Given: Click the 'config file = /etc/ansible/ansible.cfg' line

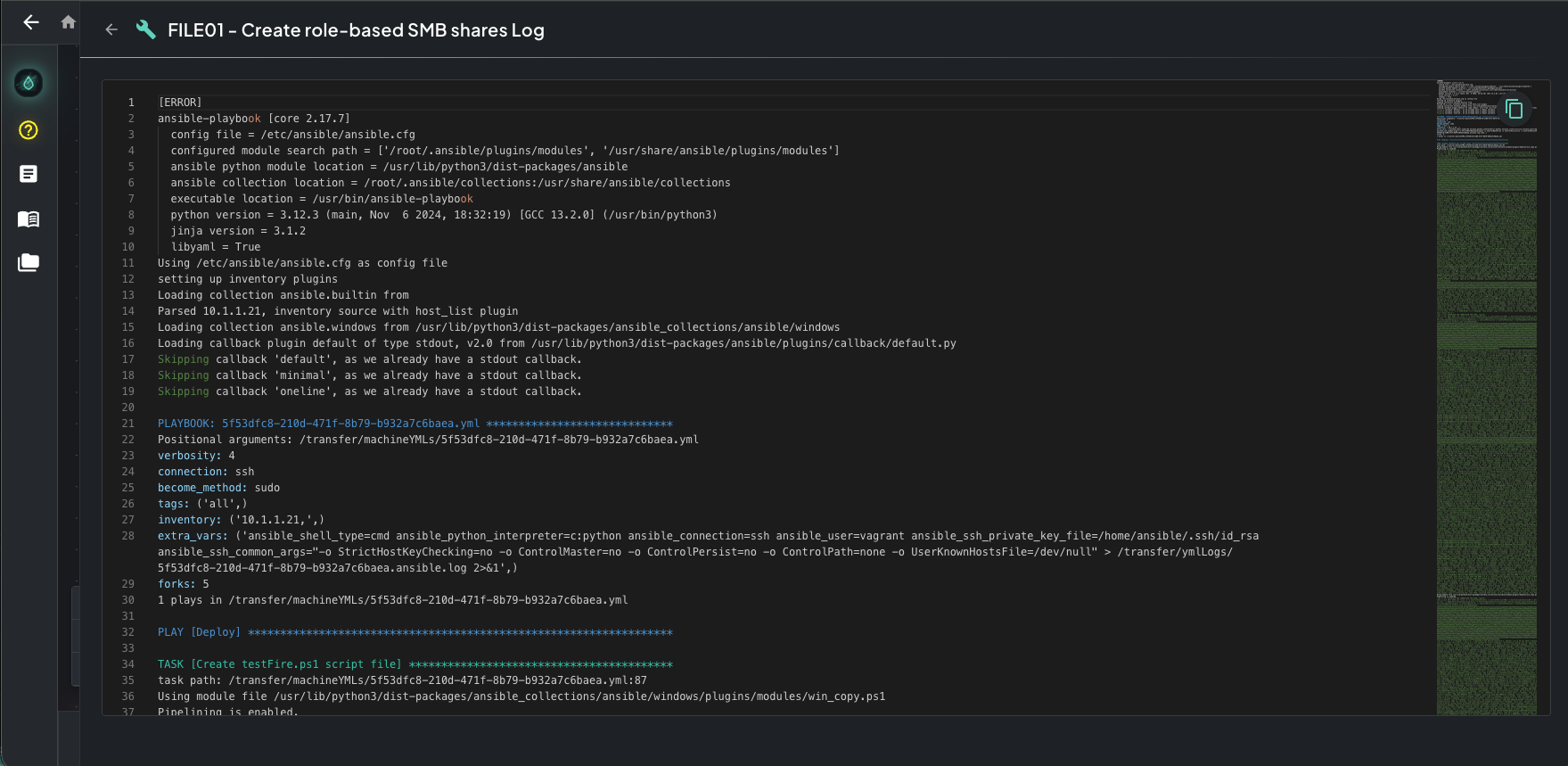Looking at the screenshot, I should pyautogui.click(x=293, y=135).
